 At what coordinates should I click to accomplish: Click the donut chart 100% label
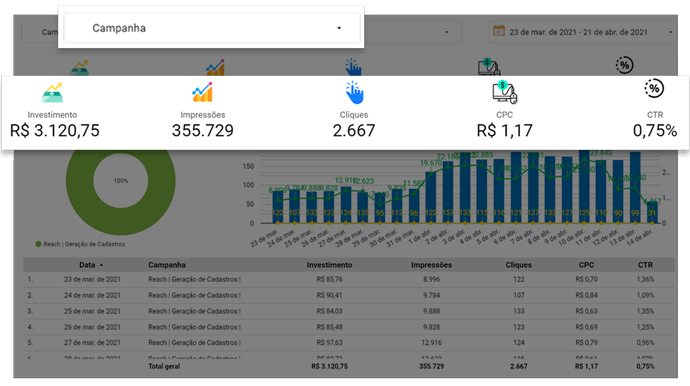121,181
